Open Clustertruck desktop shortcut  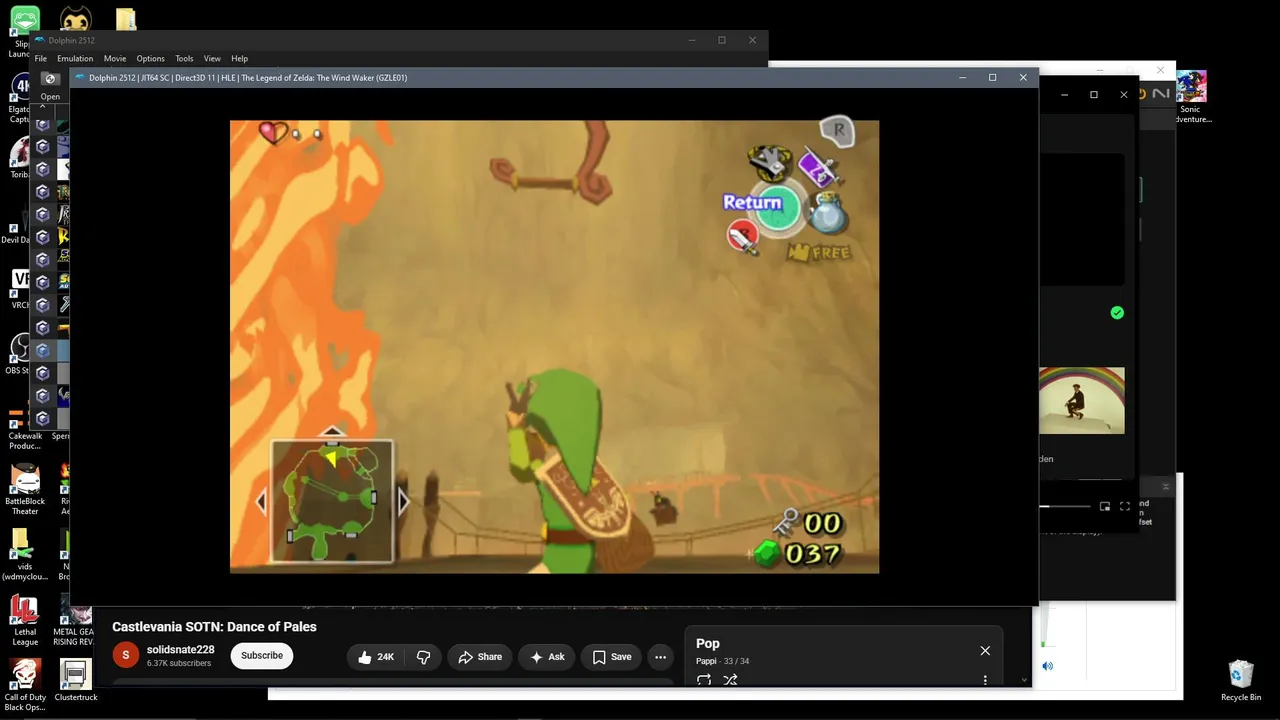(x=76, y=679)
